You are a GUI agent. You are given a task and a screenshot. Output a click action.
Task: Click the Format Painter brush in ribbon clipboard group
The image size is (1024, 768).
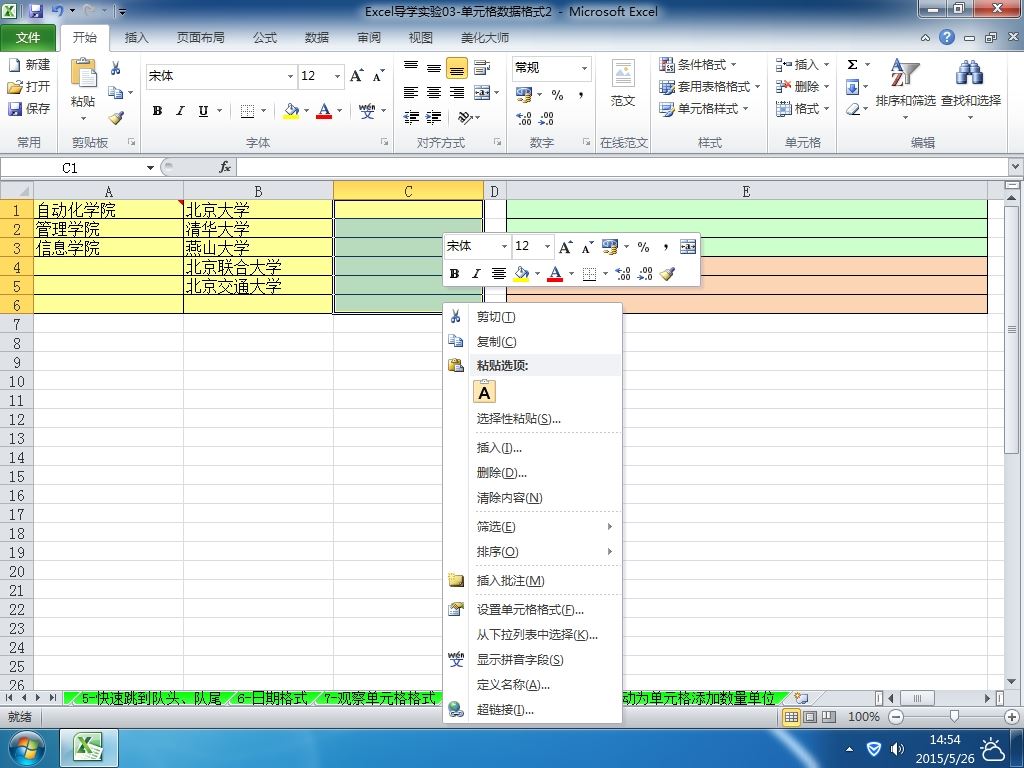[x=116, y=118]
